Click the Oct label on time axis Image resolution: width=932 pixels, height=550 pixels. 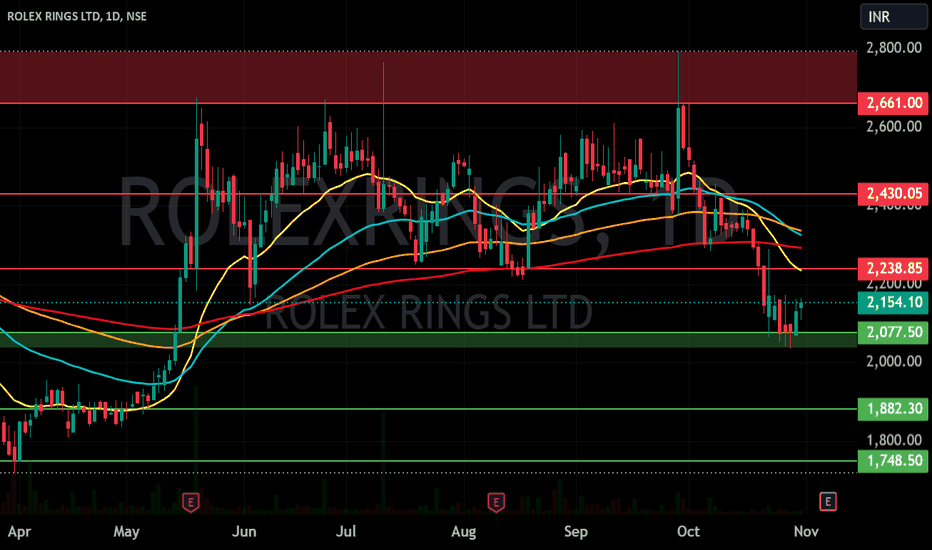[688, 532]
